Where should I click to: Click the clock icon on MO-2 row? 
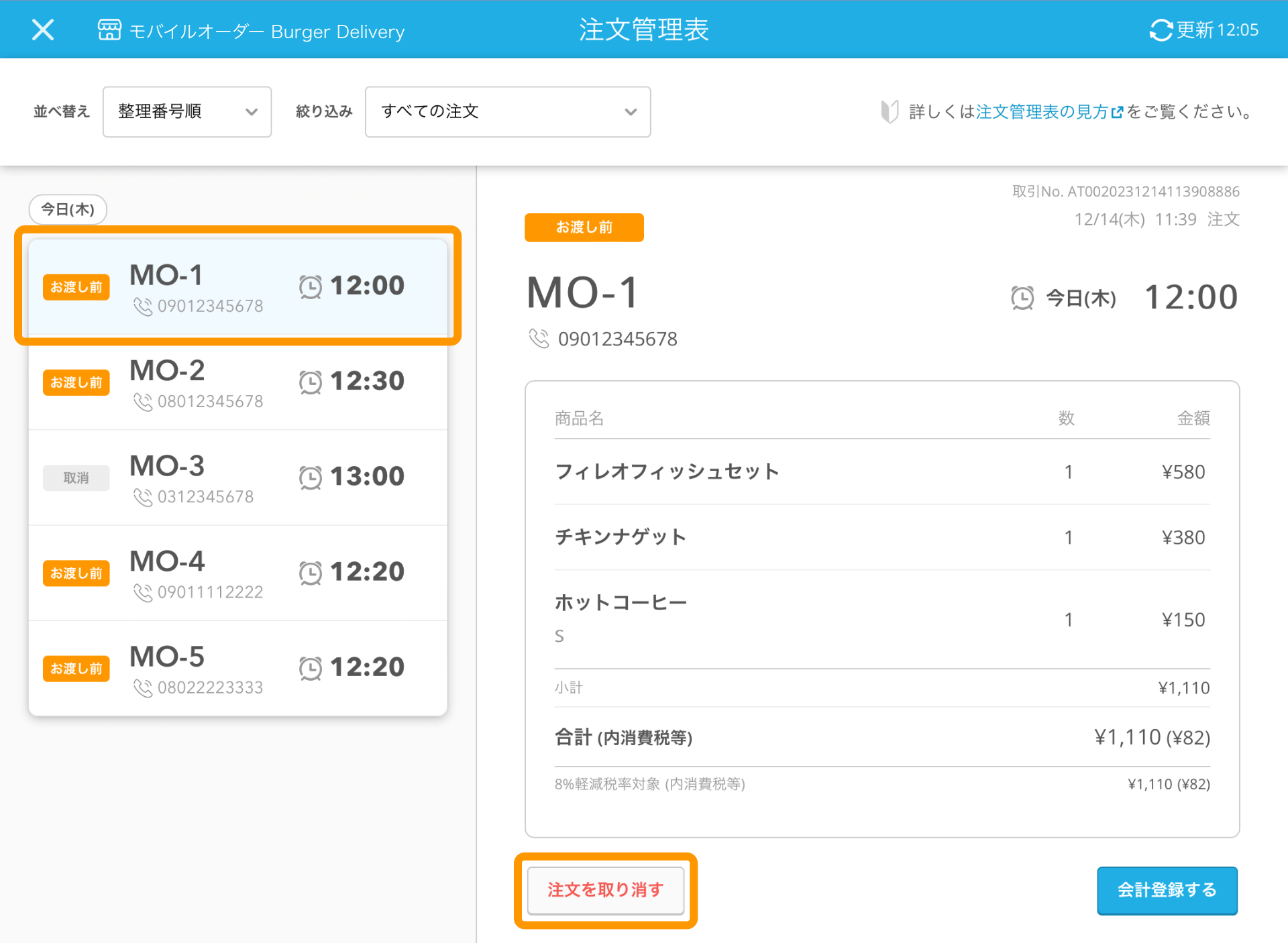pos(310,382)
